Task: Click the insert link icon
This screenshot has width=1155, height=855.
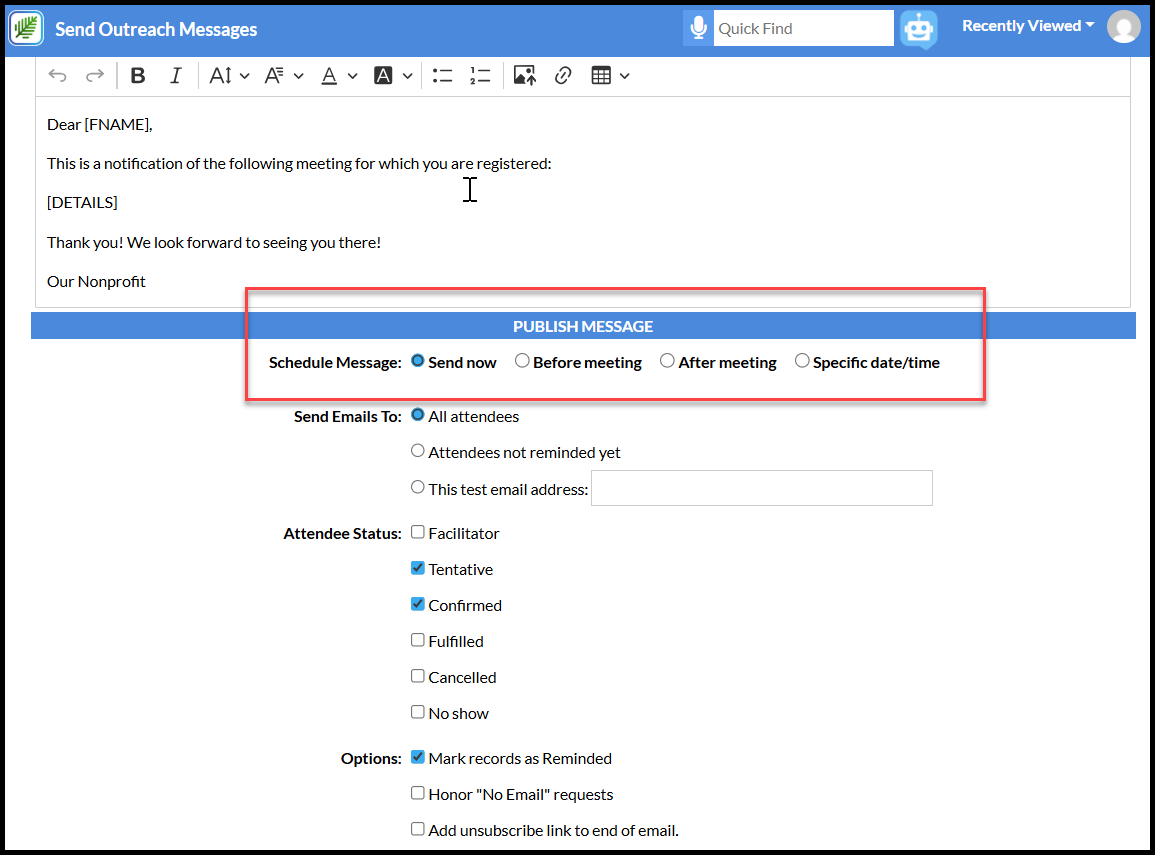Action: (x=563, y=75)
